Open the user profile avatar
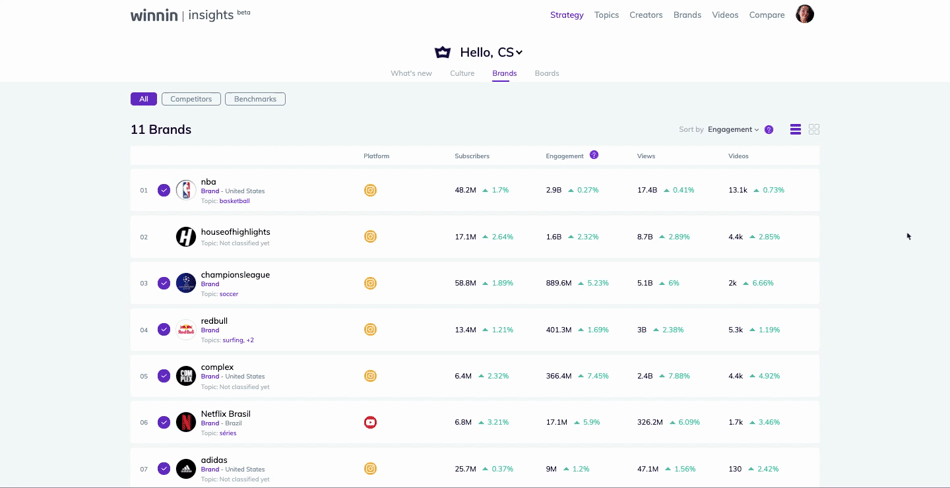 pos(805,14)
